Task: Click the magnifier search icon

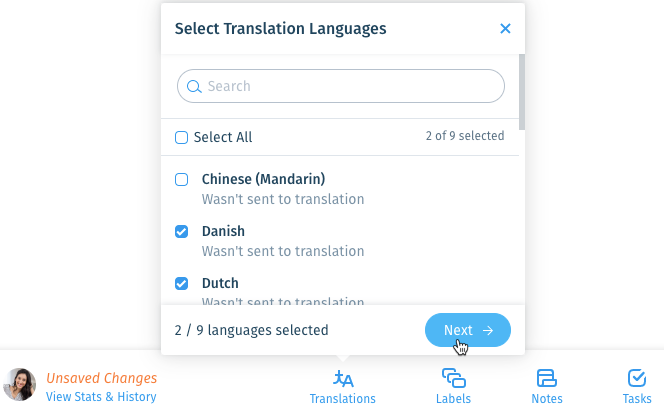Action: 194,86
